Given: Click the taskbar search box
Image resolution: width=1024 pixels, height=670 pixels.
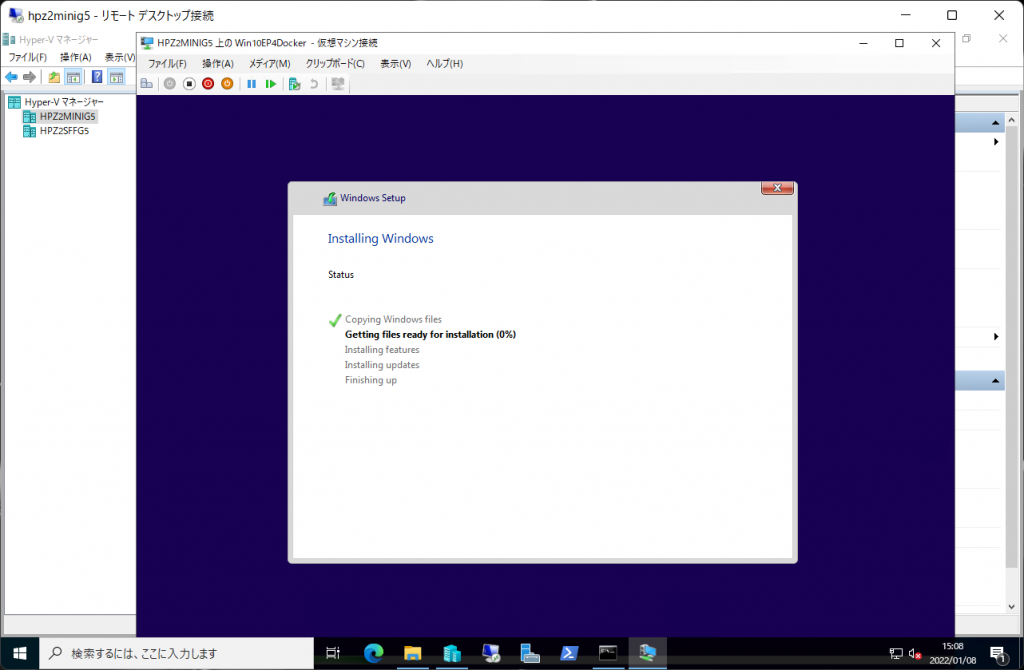Looking at the screenshot, I should [x=177, y=653].
